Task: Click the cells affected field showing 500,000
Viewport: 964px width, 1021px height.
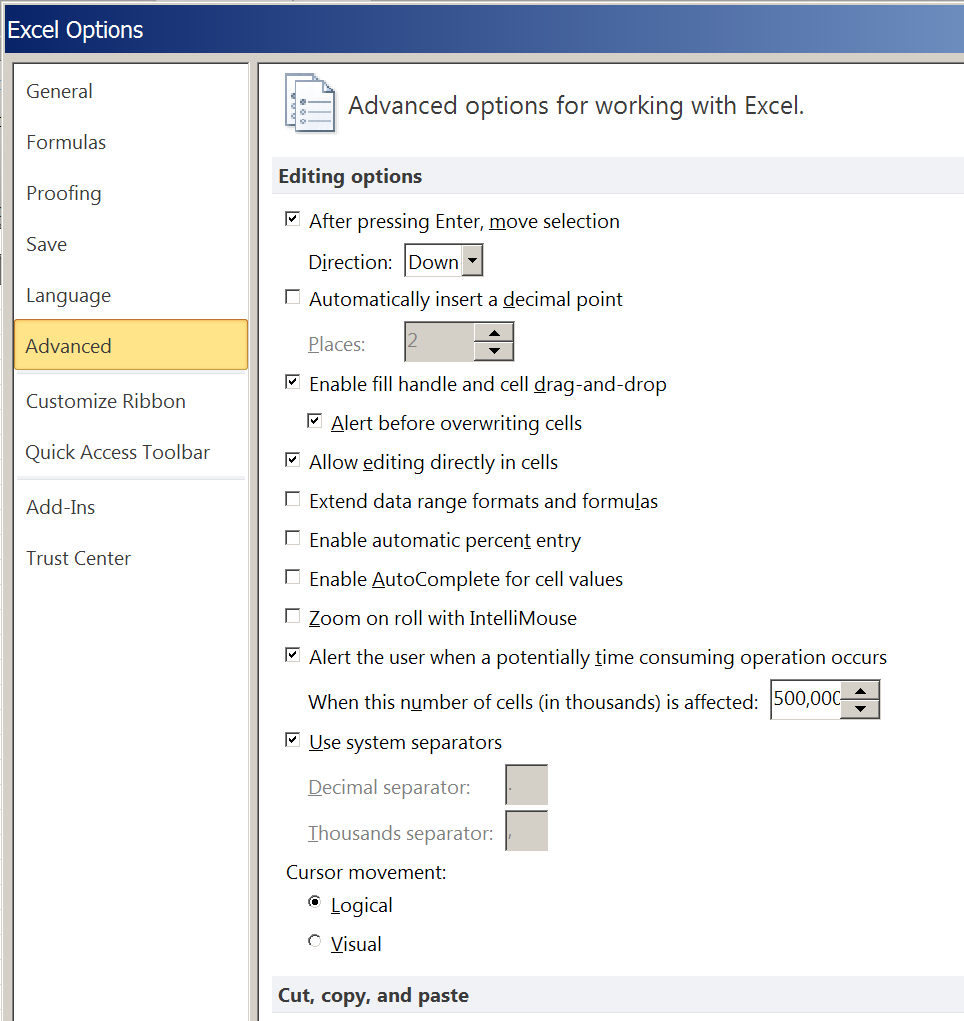Action: 806,699
